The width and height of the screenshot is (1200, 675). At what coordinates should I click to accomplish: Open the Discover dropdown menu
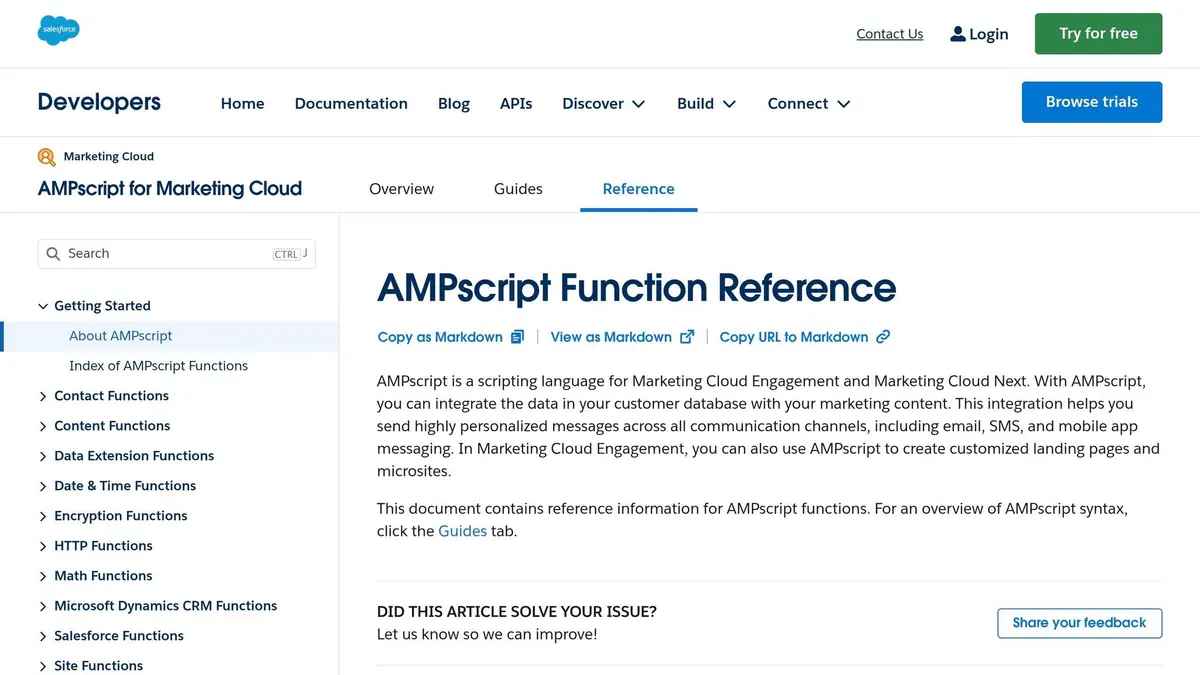coord(604,103)
